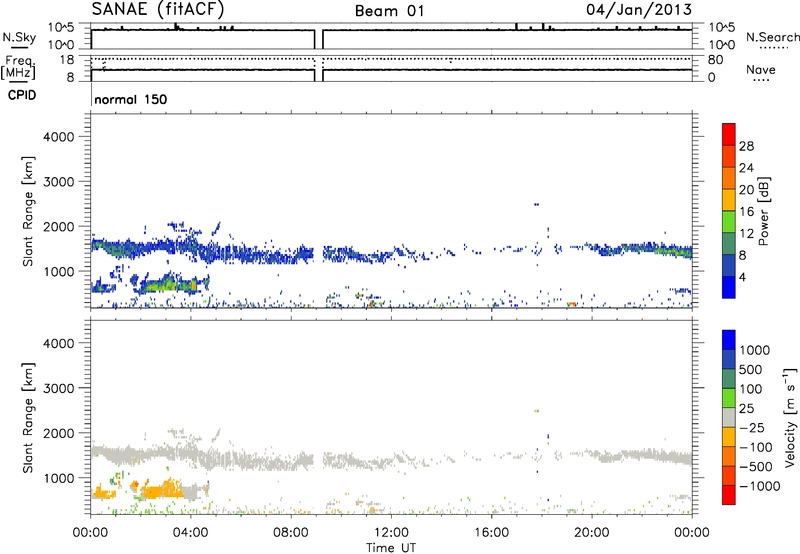
Task: Click the 'Velocity [m s-1]' colorbar label
Action: 790,417
